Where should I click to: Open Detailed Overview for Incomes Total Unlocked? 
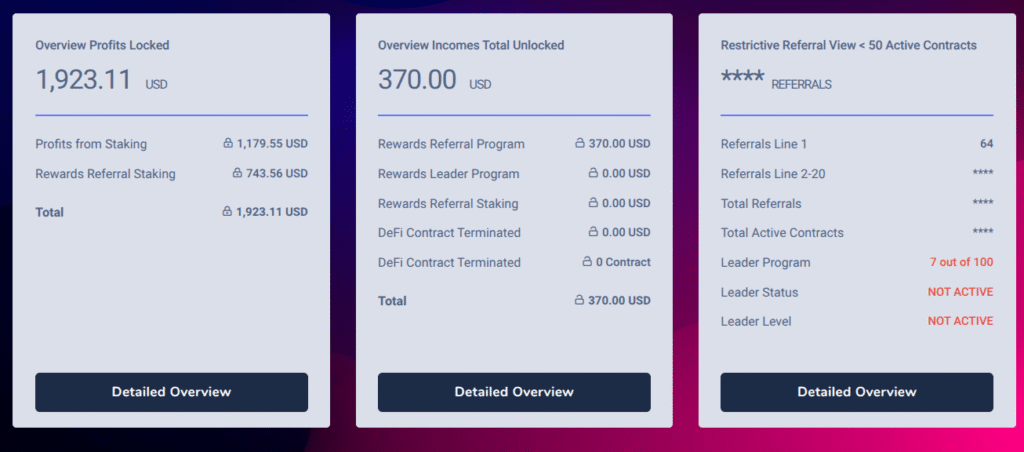(x=514, y=392)
